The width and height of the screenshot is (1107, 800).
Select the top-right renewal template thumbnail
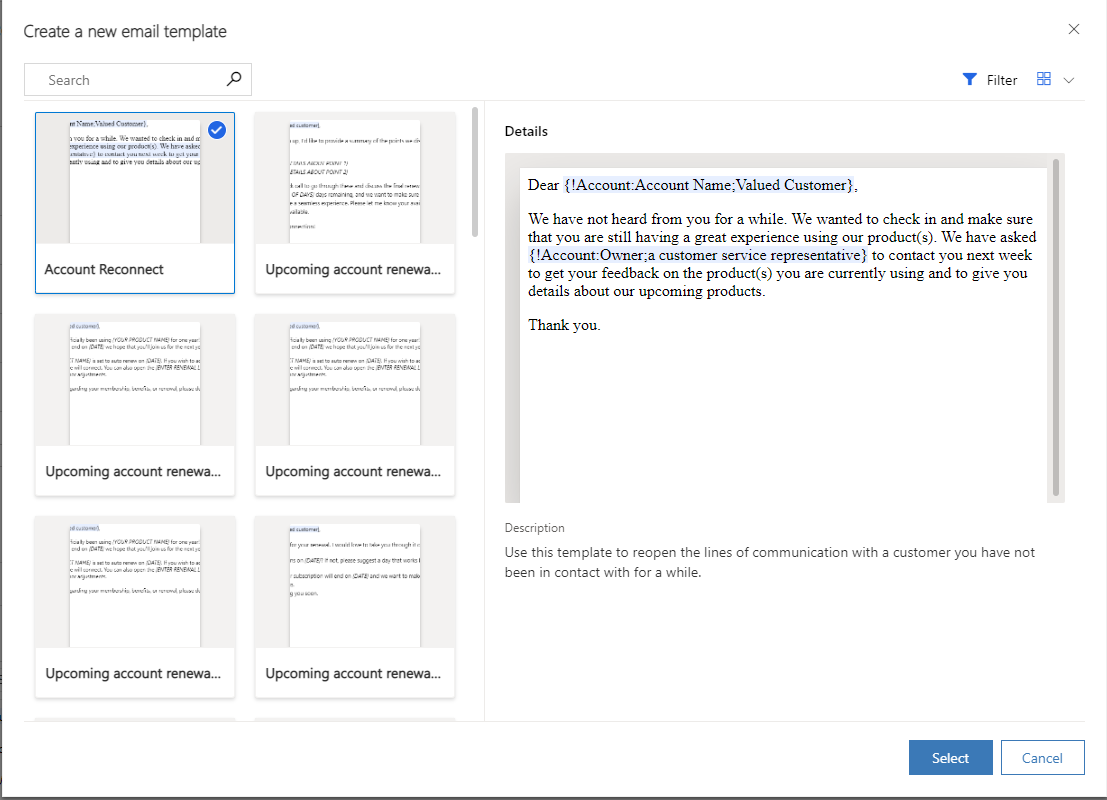354,180
